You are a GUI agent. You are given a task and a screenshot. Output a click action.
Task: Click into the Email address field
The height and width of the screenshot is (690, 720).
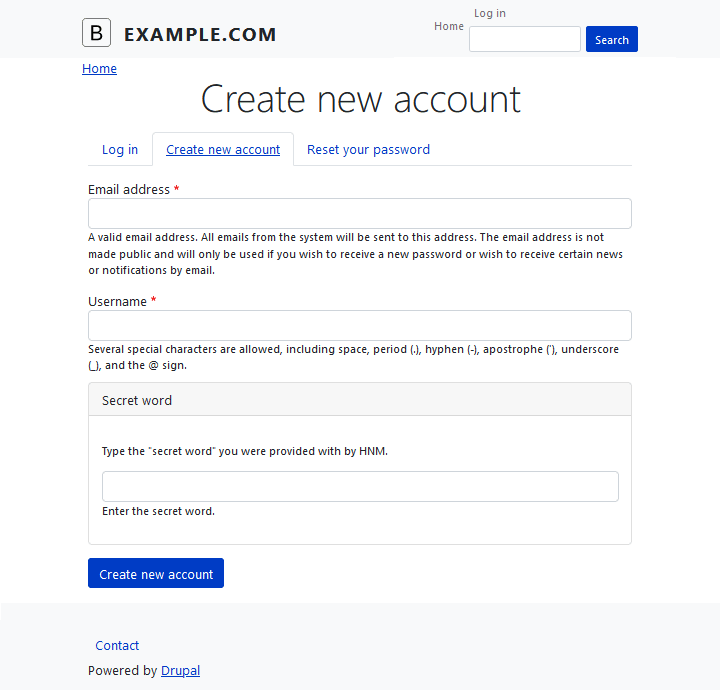click(360, 213)
